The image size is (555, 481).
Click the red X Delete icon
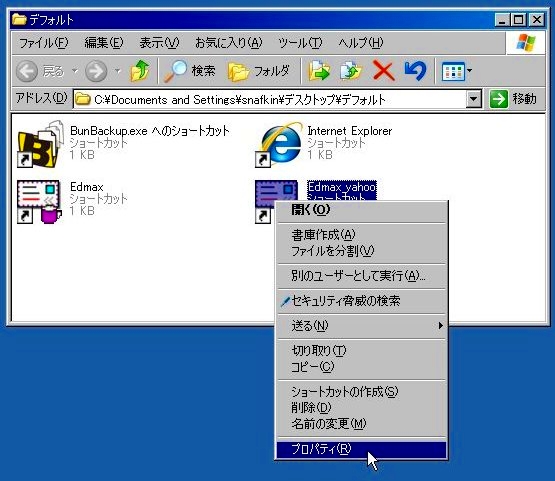click(x=384, y=71)
